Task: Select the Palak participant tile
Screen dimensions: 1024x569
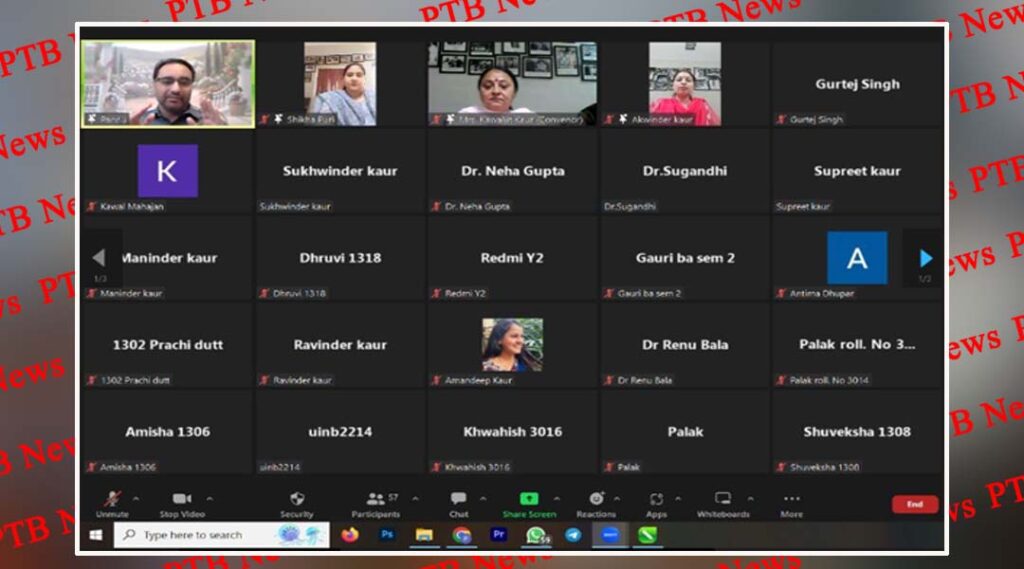Action: click(x=685, y=432)
